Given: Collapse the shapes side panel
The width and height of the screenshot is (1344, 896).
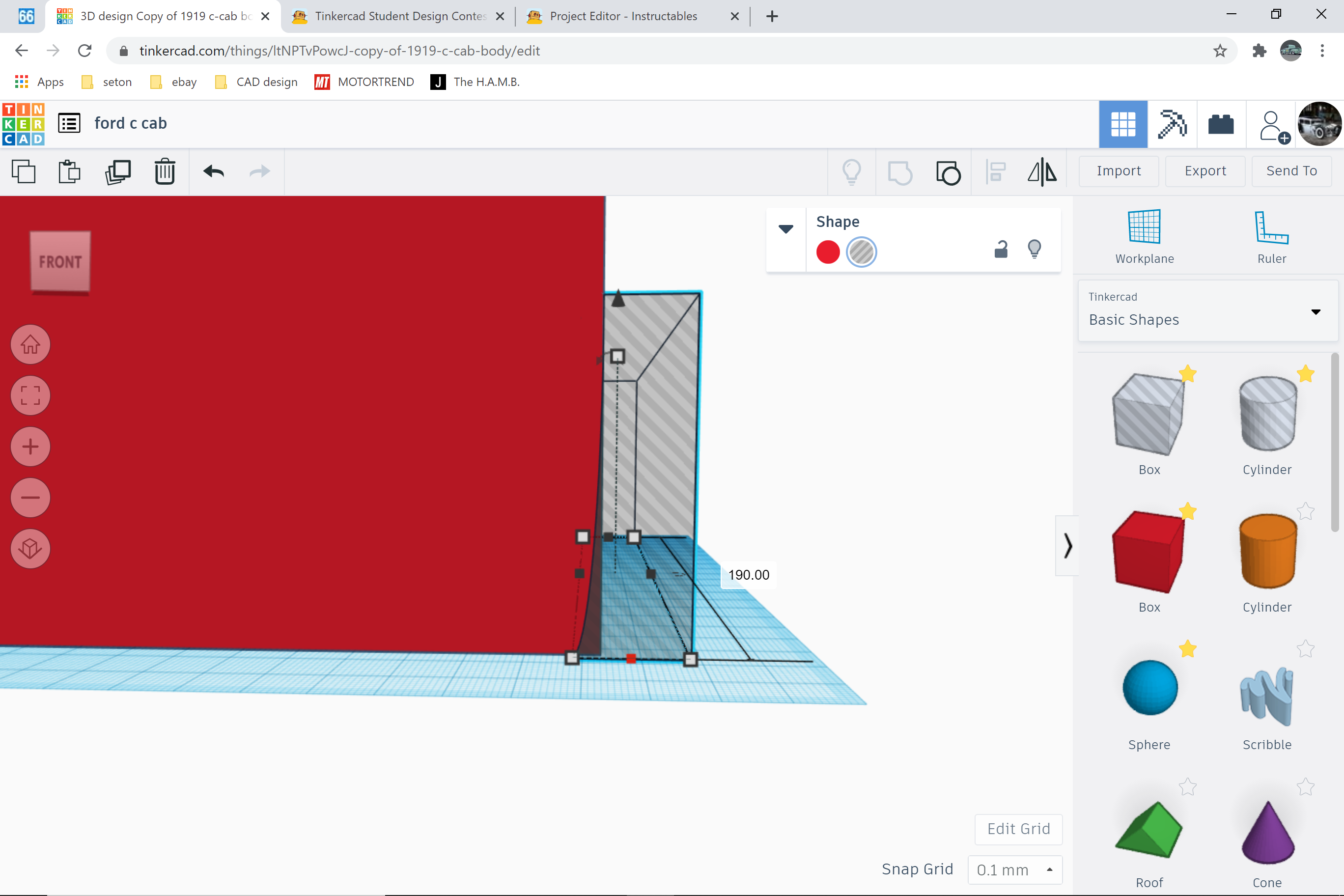Looking at the screenshot, I should point(1067,546).
